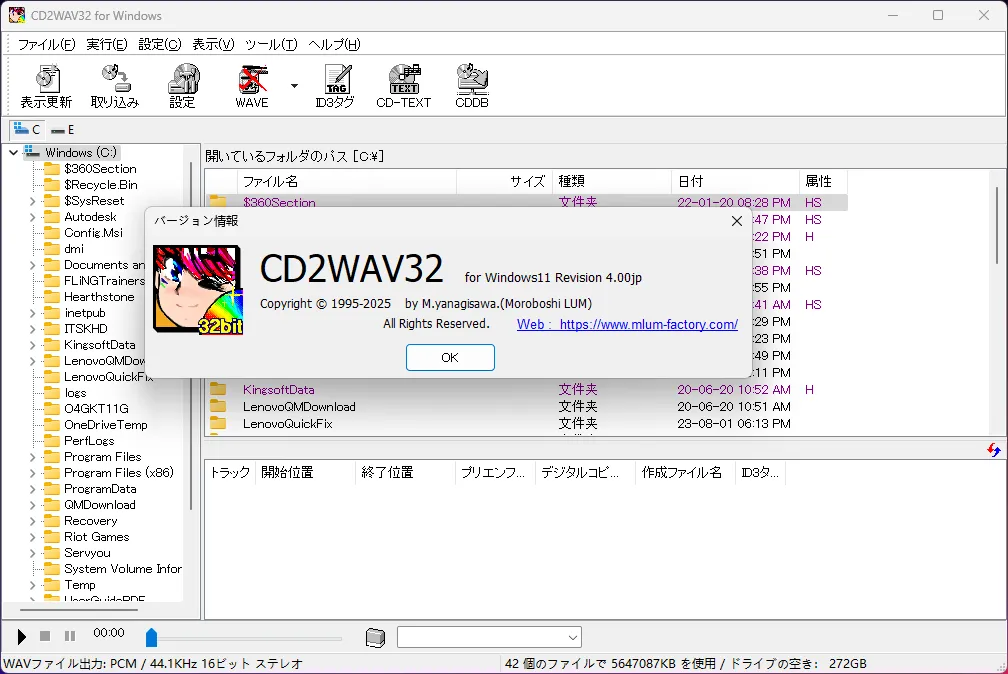This screenshot has width=1008, height=674.
Task: Expand the inetpub folder node
Action: [x=33, y=313]
